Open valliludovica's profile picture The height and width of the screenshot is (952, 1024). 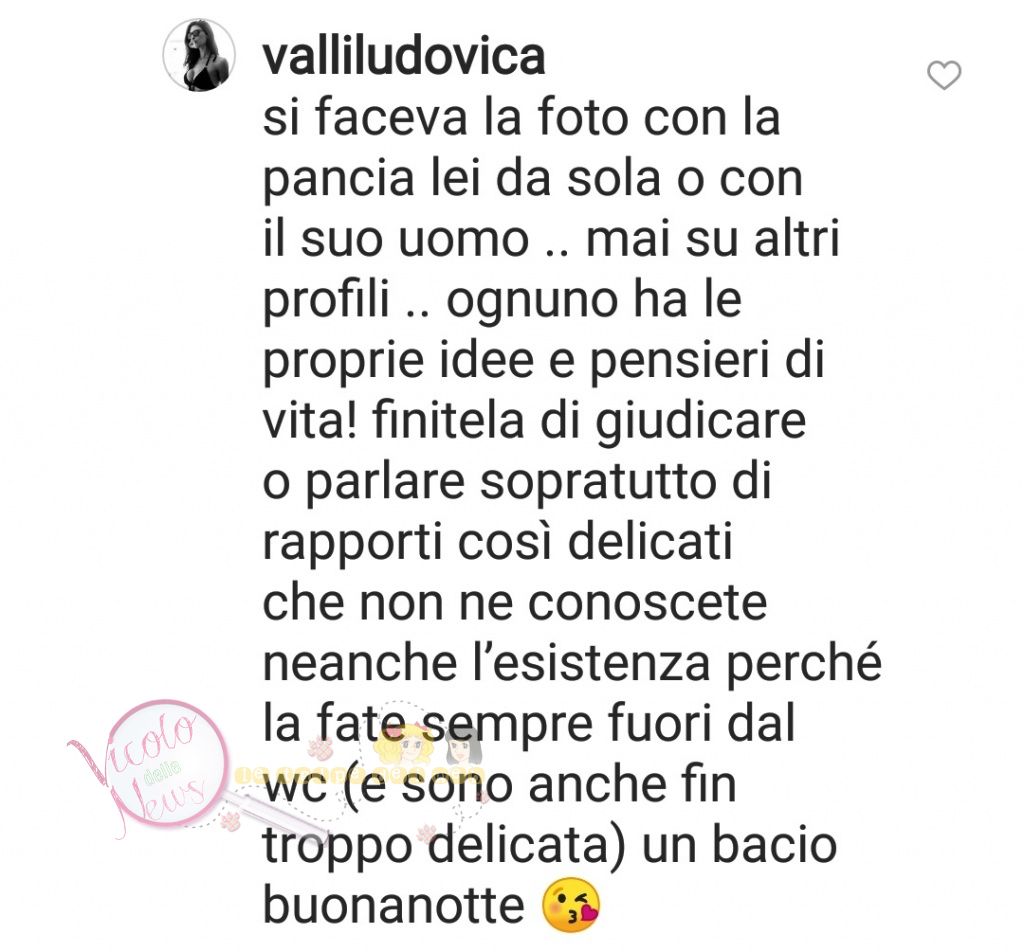pos(199,54)
